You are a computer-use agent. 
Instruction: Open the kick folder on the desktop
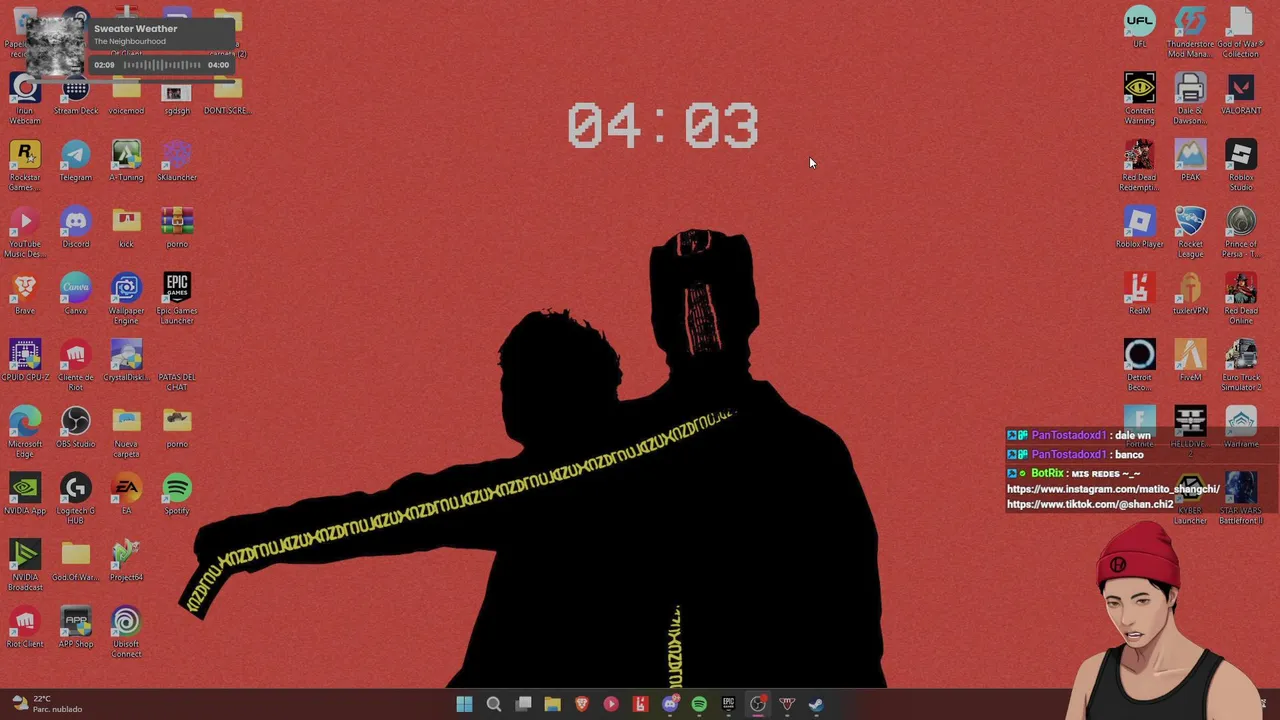126,228
